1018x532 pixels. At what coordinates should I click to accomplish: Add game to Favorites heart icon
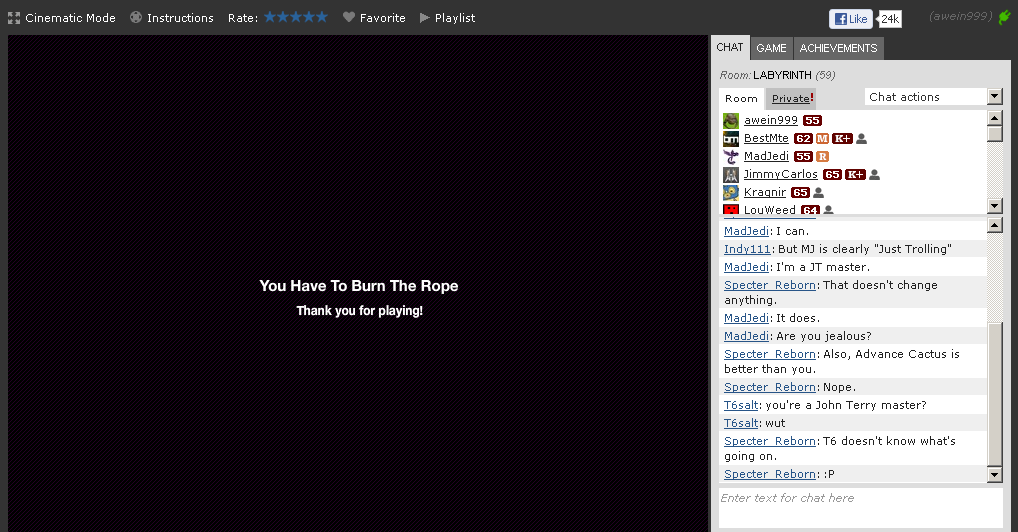[x=349, y=18]
